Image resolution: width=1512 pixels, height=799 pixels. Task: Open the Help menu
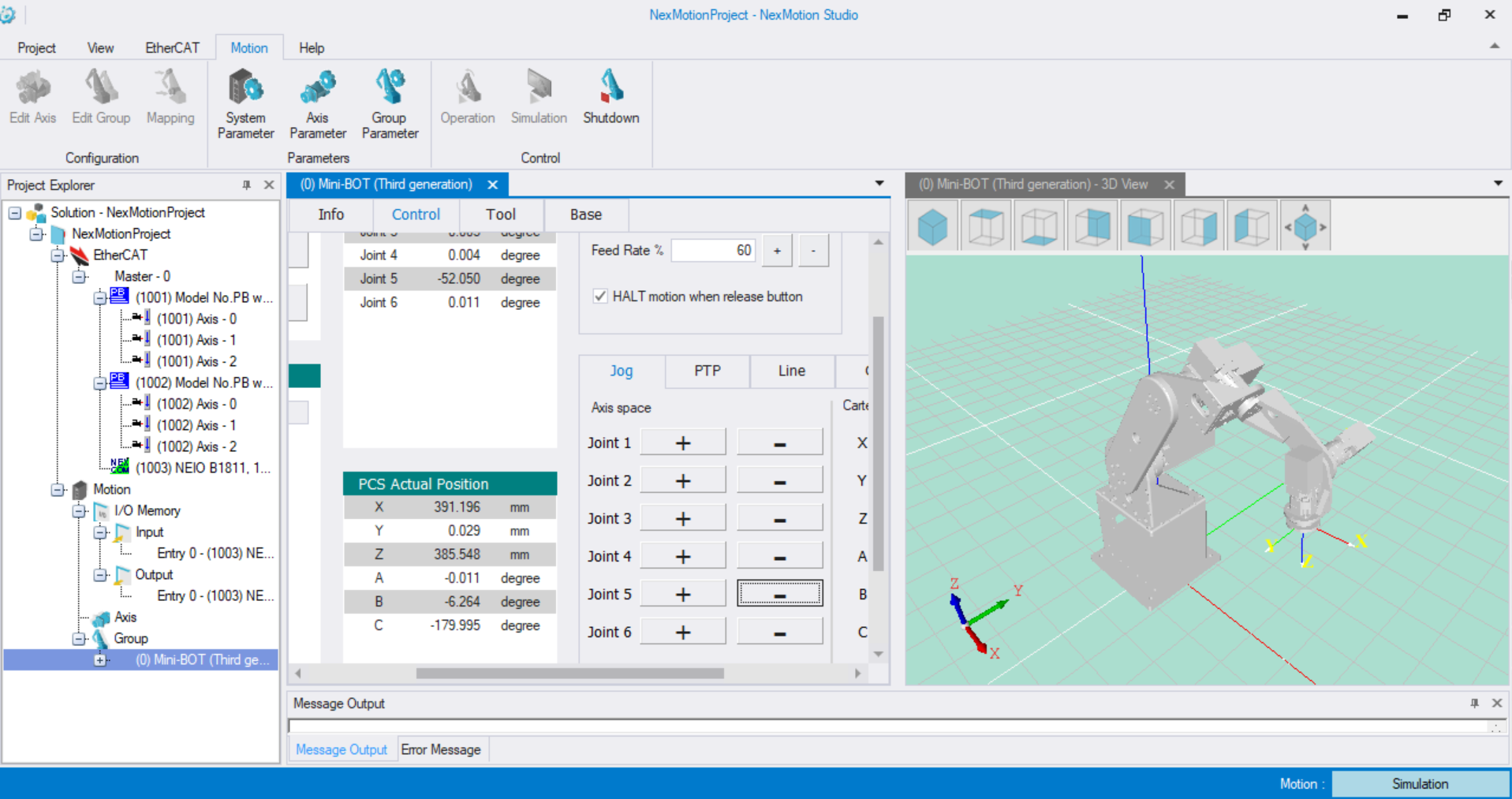click(x=312, y=48)
